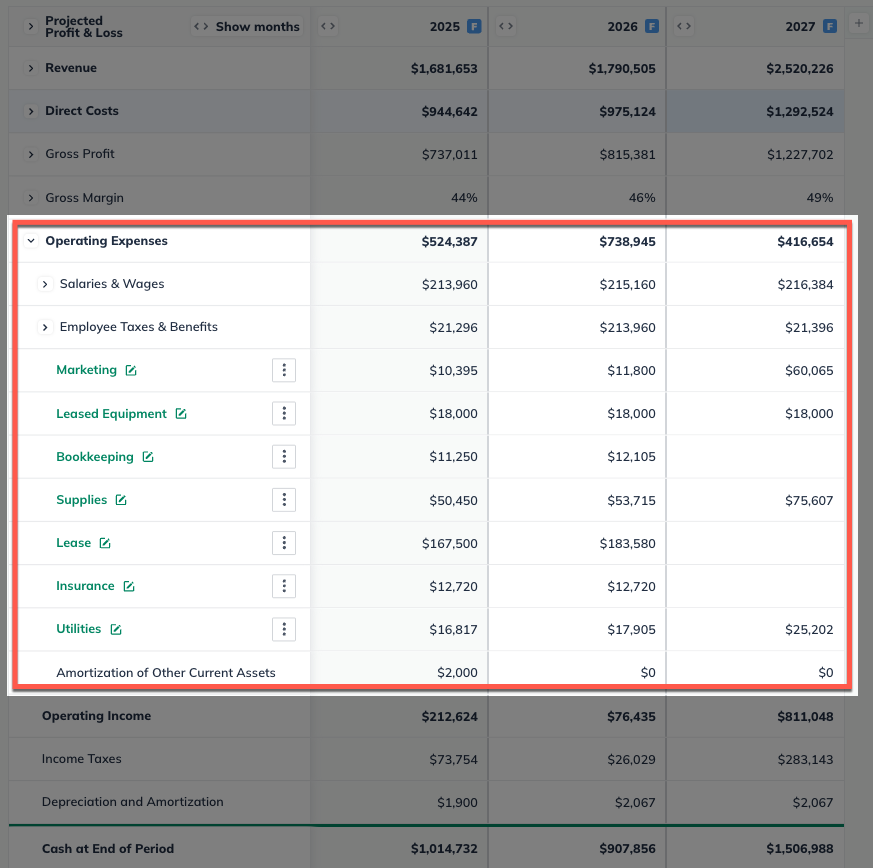Select the 2027 Salaries & Wages value $216,384
The height and width of the screenshot is (868, 873).
click(805, 285)
